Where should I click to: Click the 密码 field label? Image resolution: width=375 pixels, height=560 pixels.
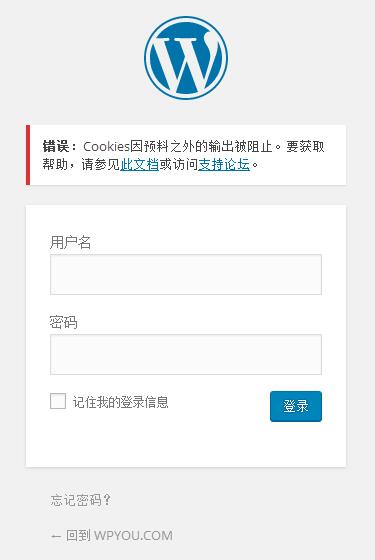(x=64, y=322)
